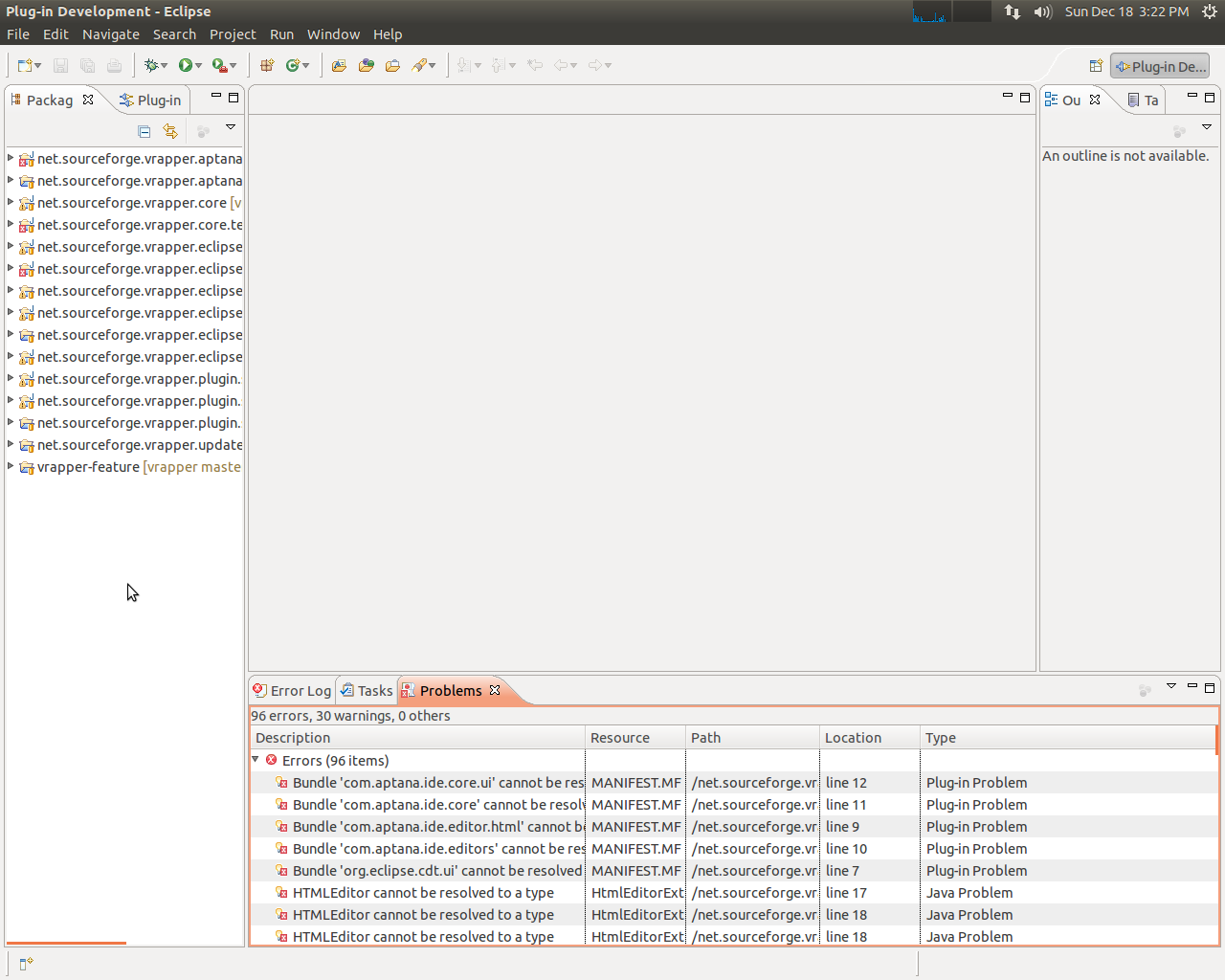The image size is (1225, 980).
Task: Open the Package Explorer view menu dropdown
Action: 231,127
